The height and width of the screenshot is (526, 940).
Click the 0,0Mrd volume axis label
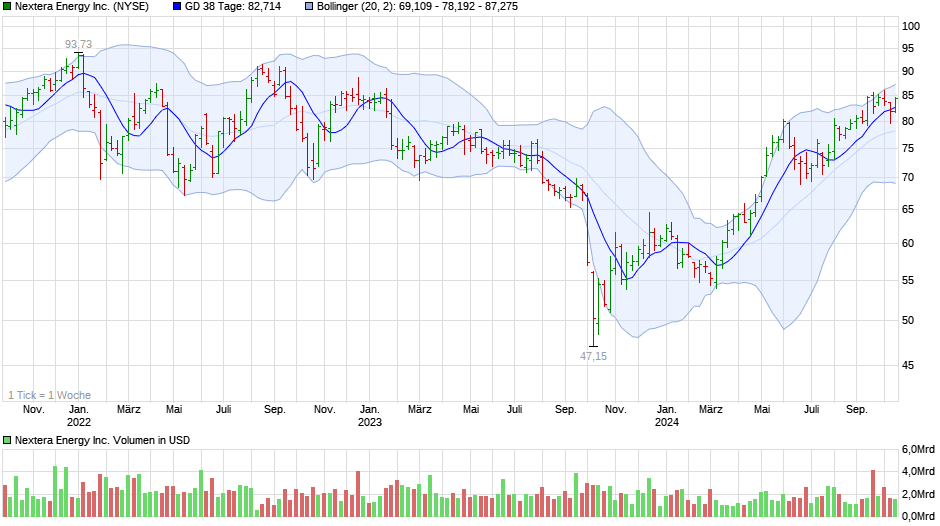(x=920, y=516)
